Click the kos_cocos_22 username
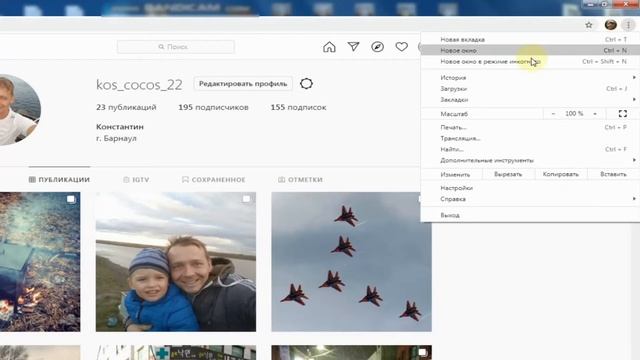The height and width of the screenshot is (360, 640). point(139,84)
